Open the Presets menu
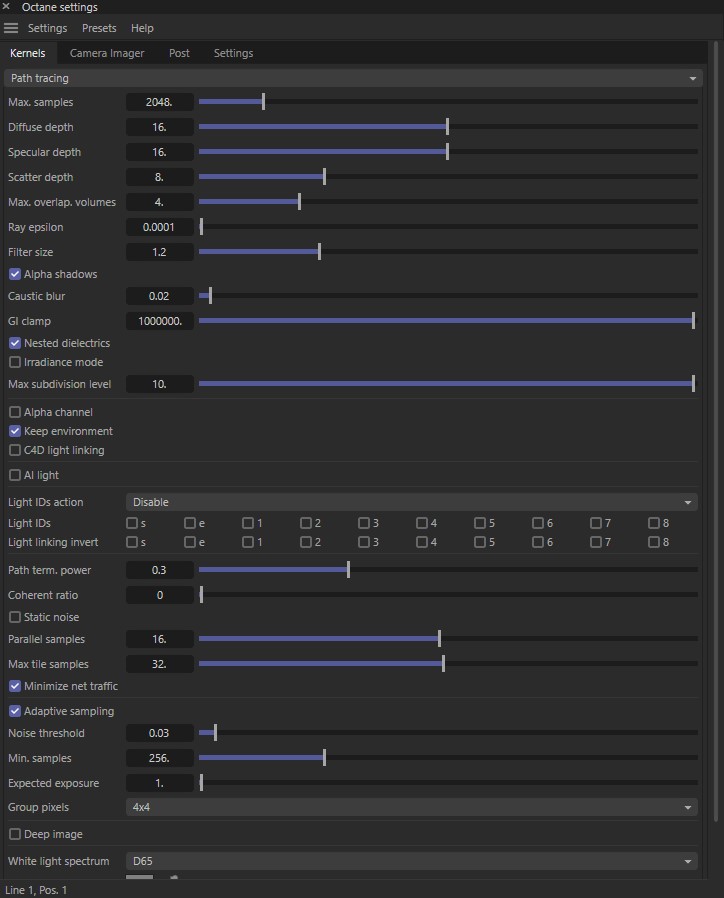 (x=99, y=28)
